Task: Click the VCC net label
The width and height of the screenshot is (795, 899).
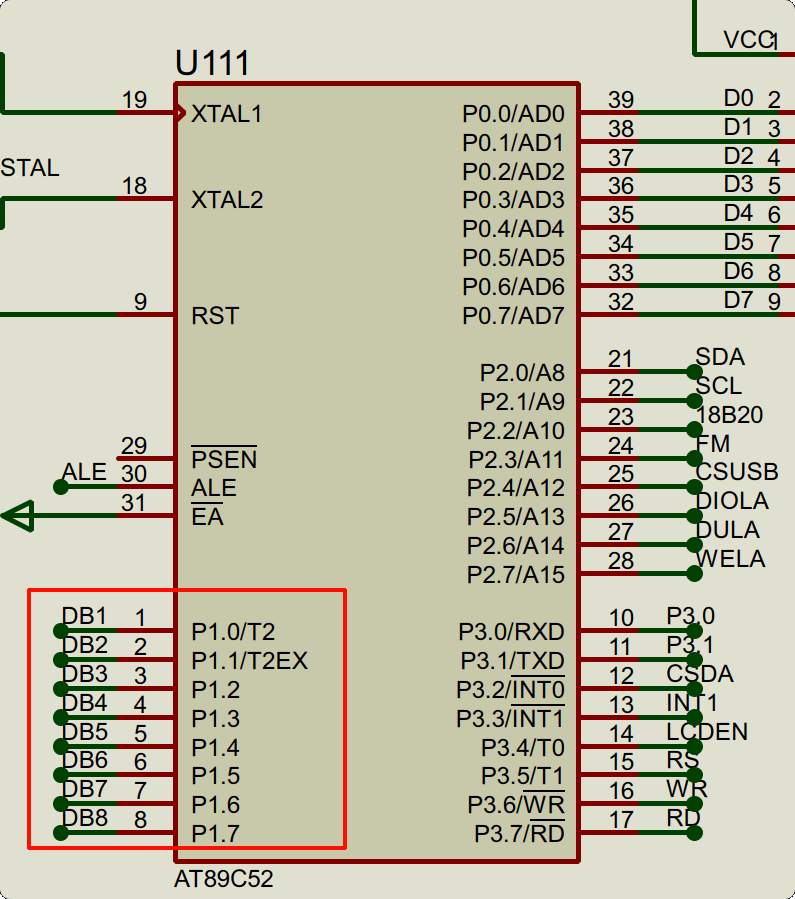Action: point(747,39)
